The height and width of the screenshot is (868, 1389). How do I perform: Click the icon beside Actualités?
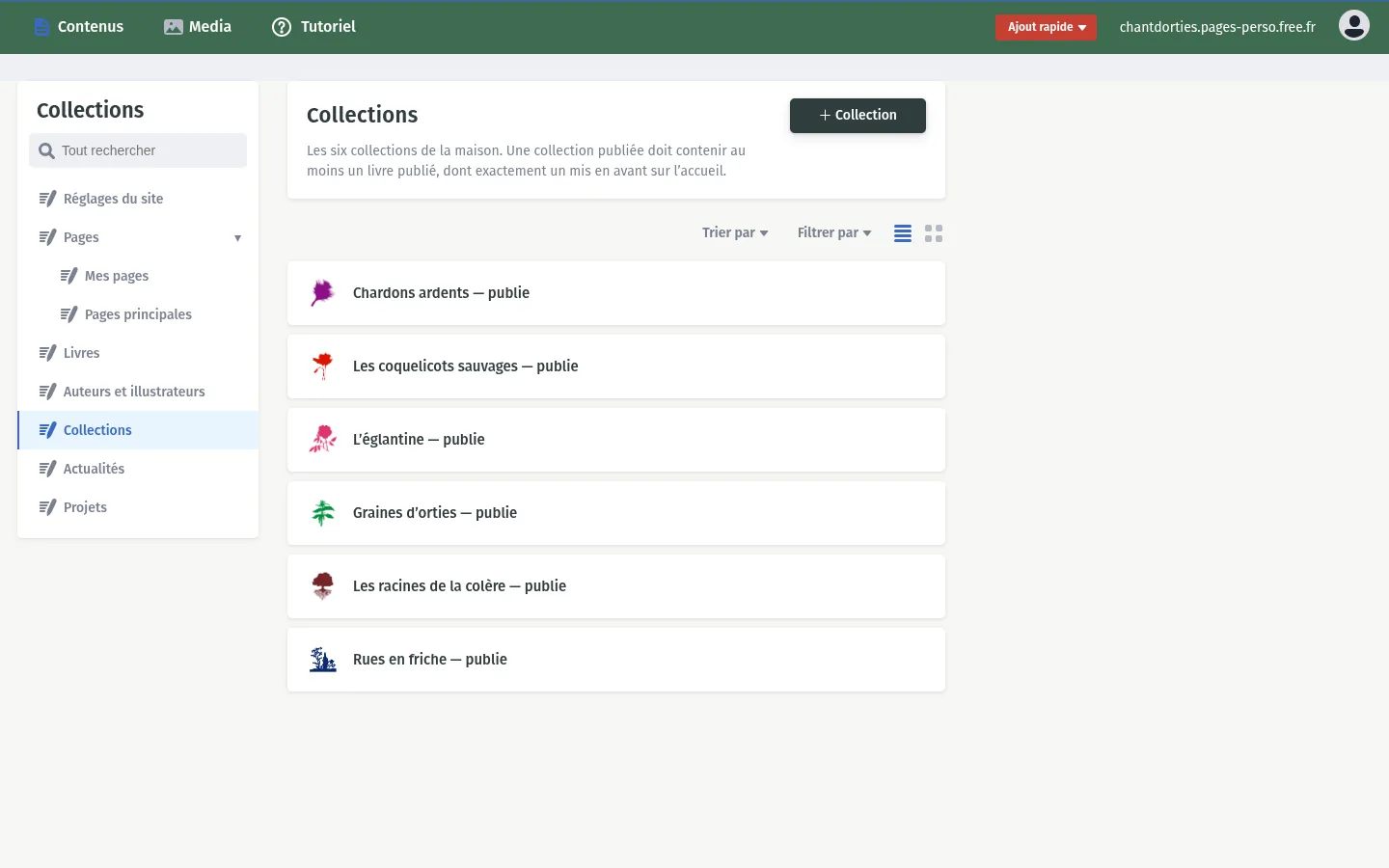click(47, 469)
